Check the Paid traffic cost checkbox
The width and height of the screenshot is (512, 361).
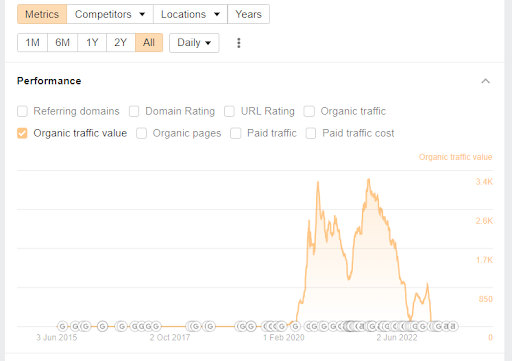[311, 133]
